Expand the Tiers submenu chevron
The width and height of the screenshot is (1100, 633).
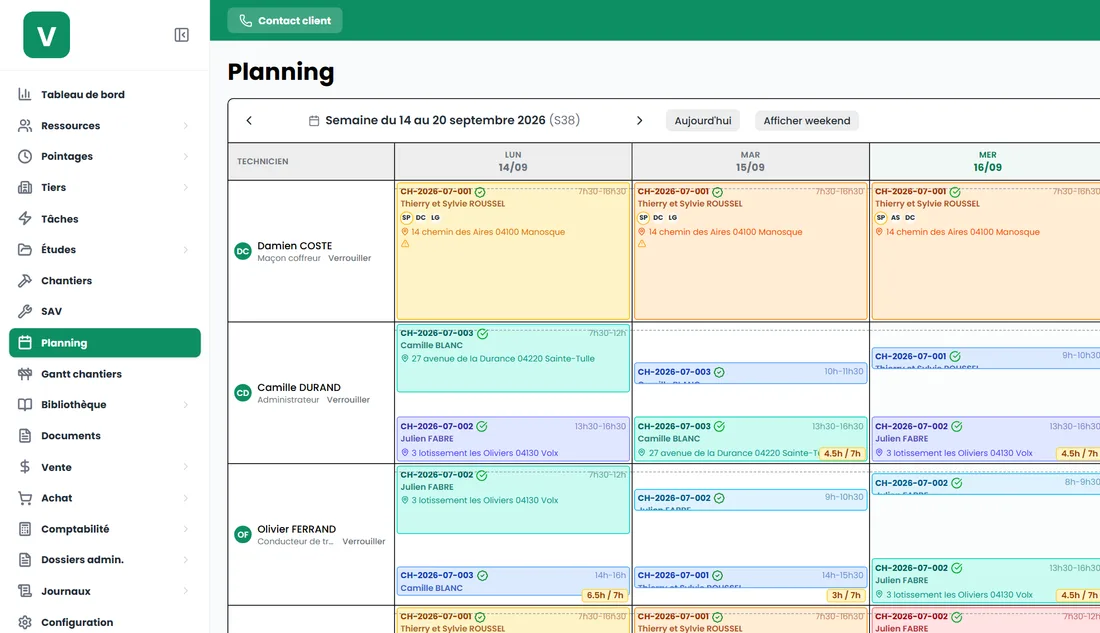(186, 187)
